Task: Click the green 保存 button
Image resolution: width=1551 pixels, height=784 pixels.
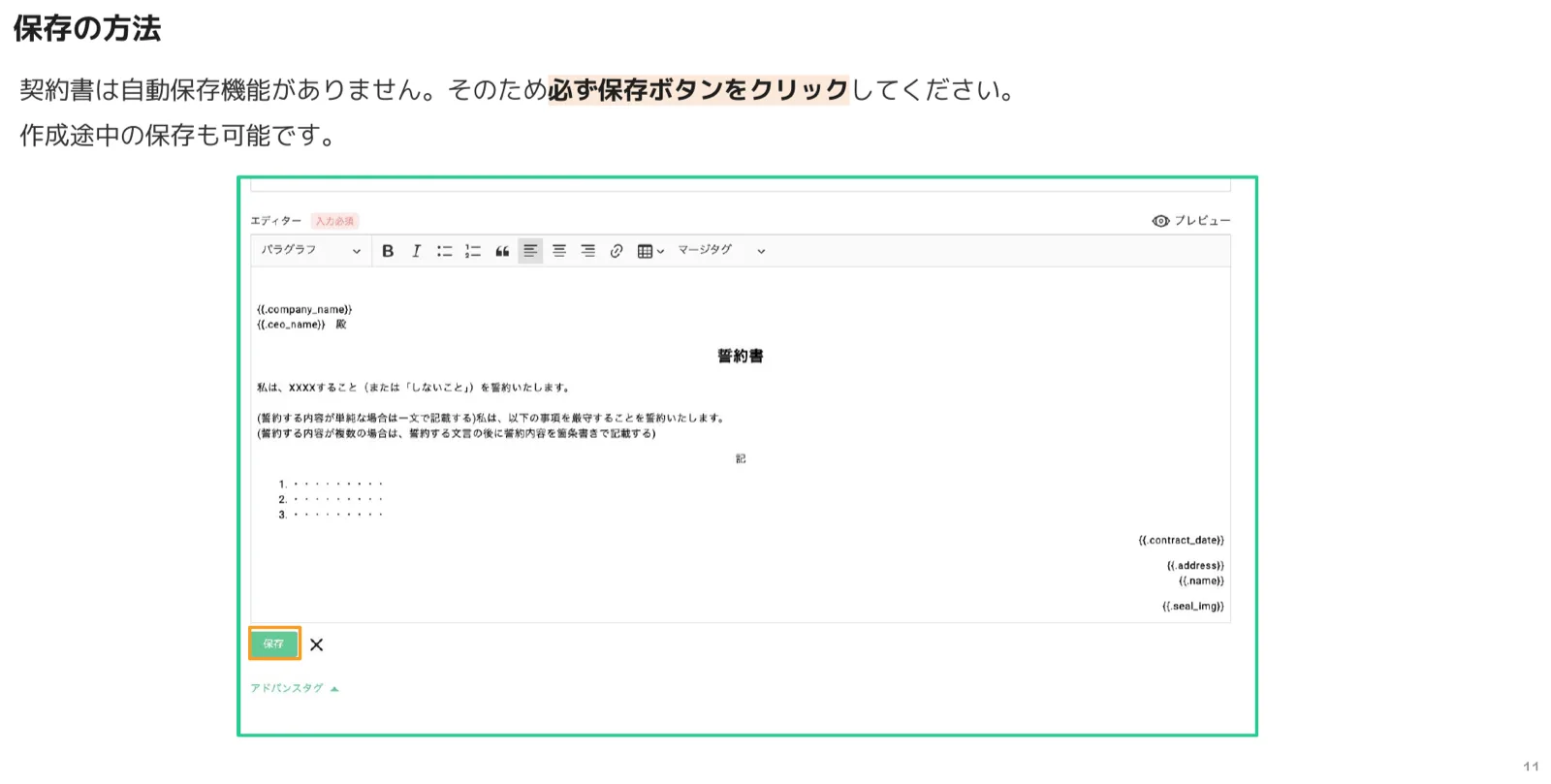Action: [274, 643]
